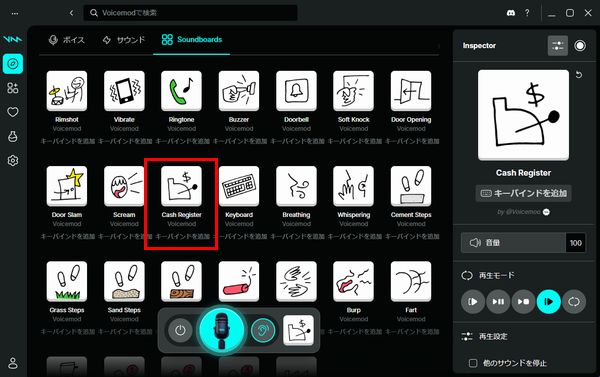Play the dynamite stick sound tile
The height and width of the screenshot is (377, 600).
239,281
